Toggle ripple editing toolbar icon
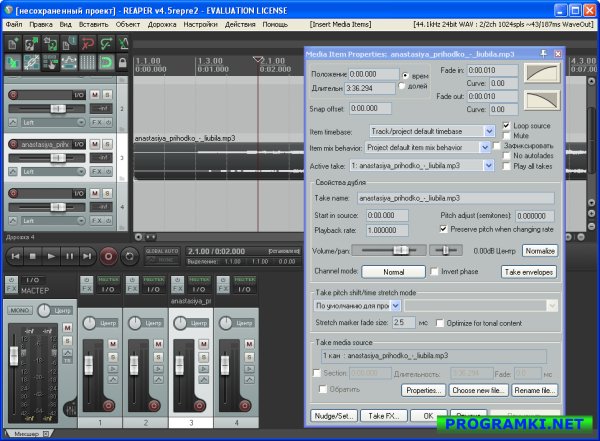This screenshot has height=441, width=600. pos(50,62)
